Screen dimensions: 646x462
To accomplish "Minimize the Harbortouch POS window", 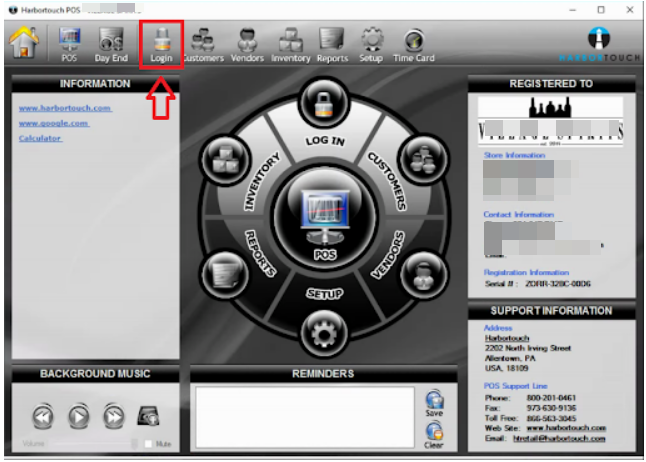I will coord(573,9).
